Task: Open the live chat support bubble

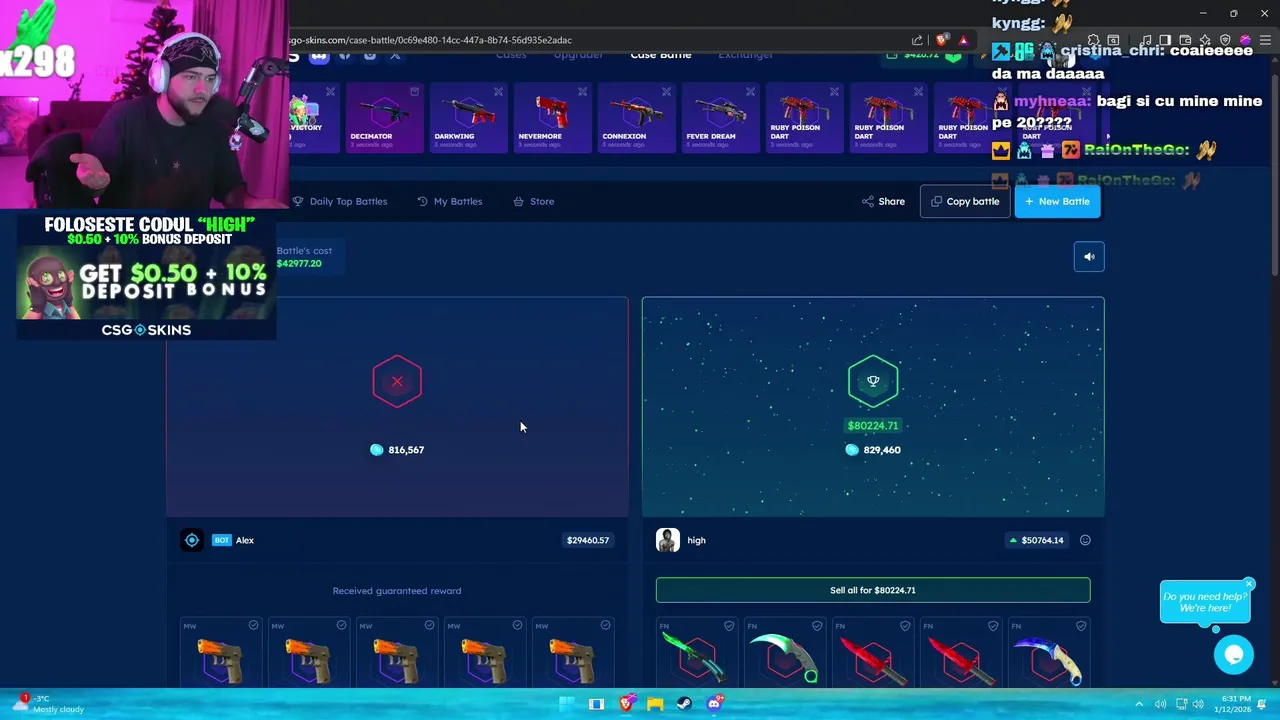Action: tap(1234, 655)
